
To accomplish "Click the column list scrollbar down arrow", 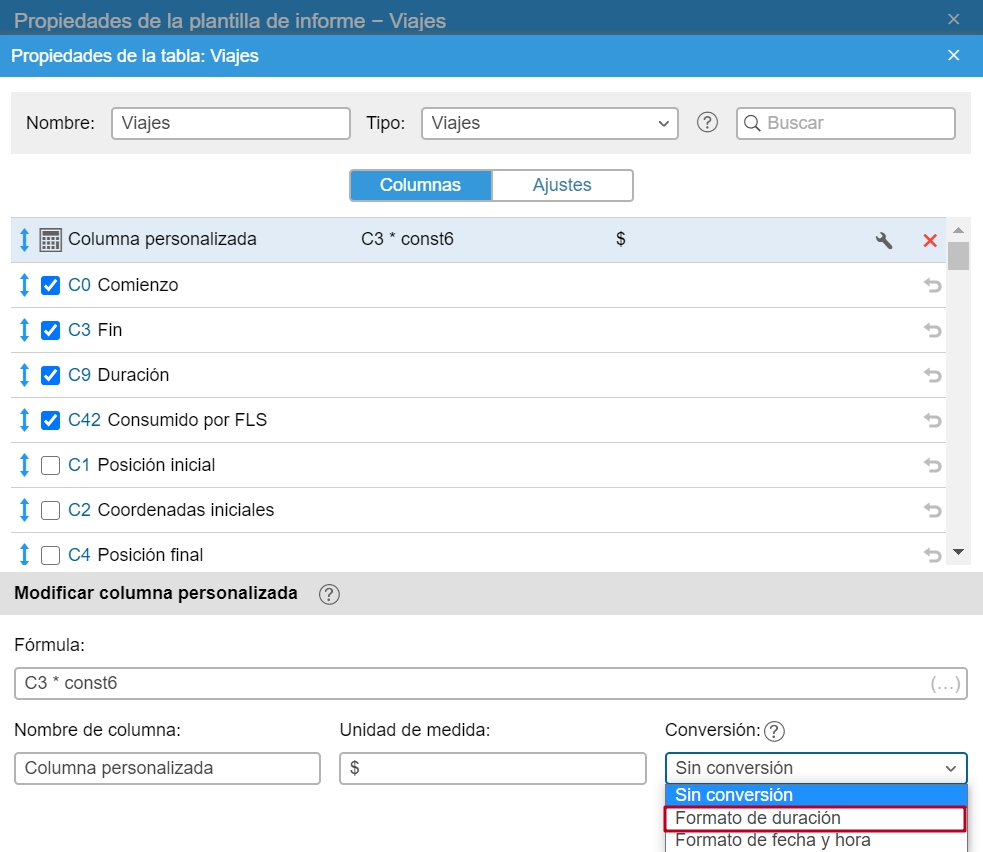I will click(x=958, y=552).
